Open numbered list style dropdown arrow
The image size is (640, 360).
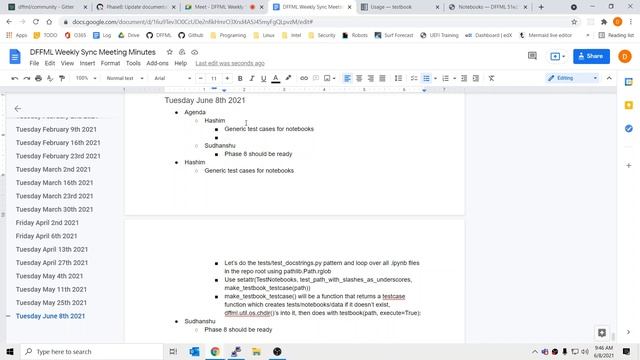point(455,78)
